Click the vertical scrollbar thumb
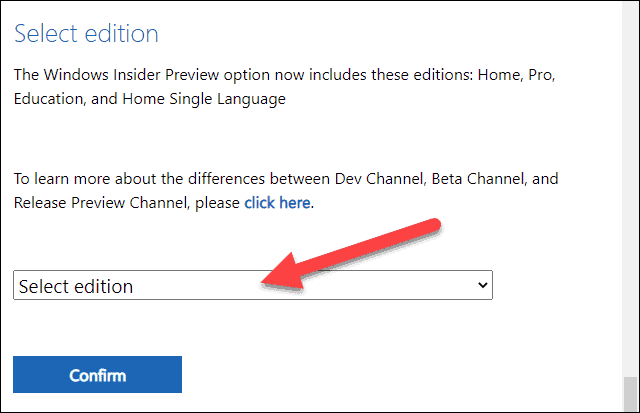This screenshot has height=413, width=640. tap(628, 393)
